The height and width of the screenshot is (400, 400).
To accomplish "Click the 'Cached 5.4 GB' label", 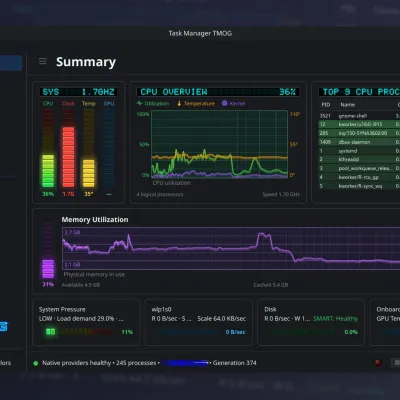I will (x=271, y=285).
